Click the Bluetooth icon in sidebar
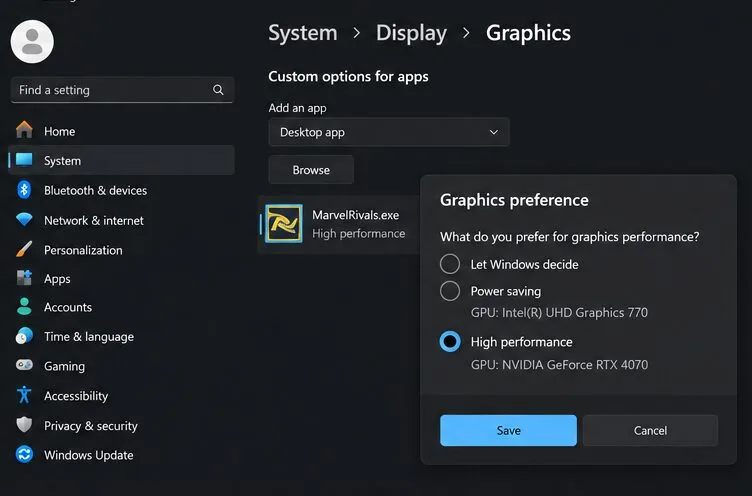The height and width of the screenshot is (496, 752). (24, 190)
